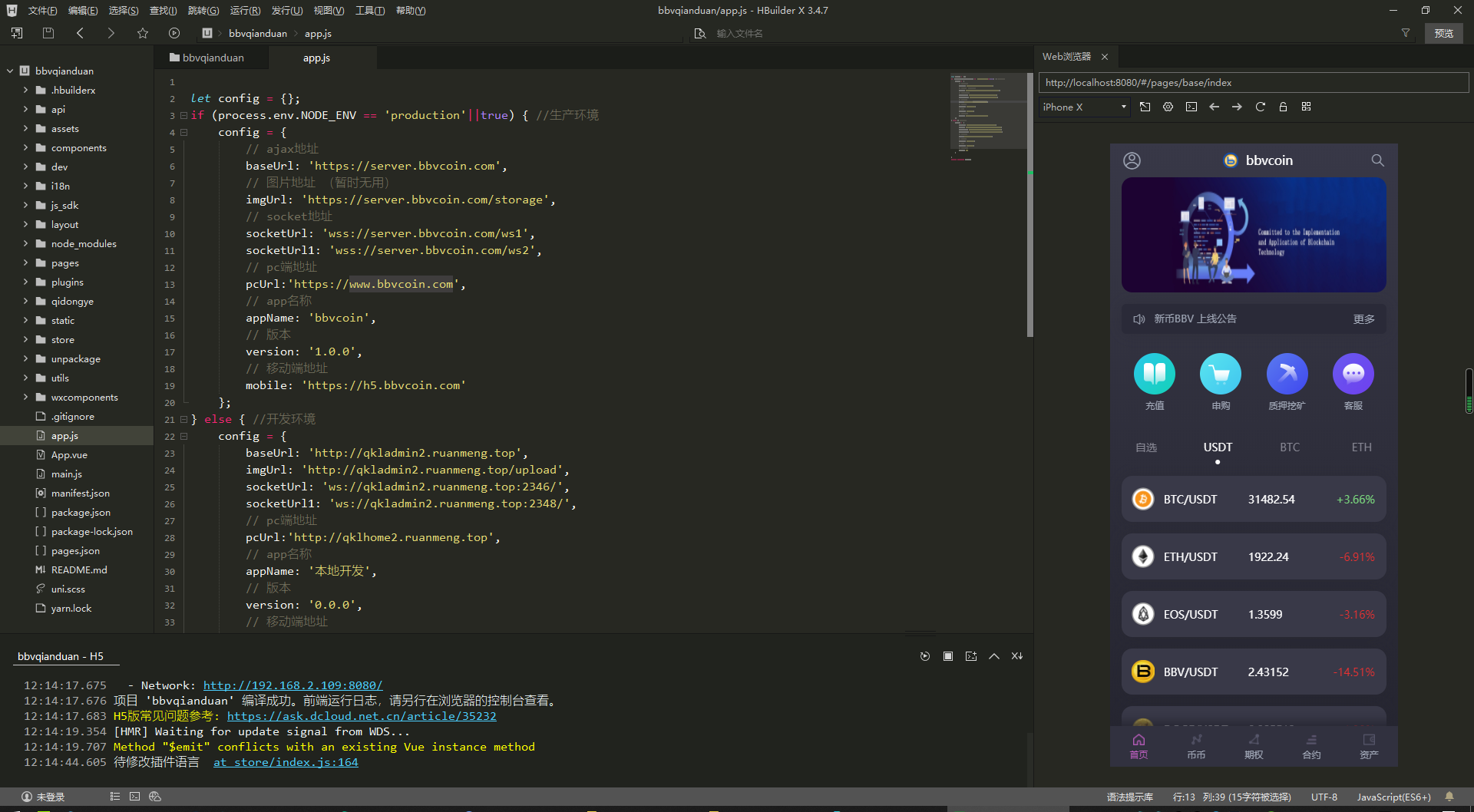Screen dimensions: 1474x812
Task: Click the browser URL address field
Action: (x=1253, y=82)
